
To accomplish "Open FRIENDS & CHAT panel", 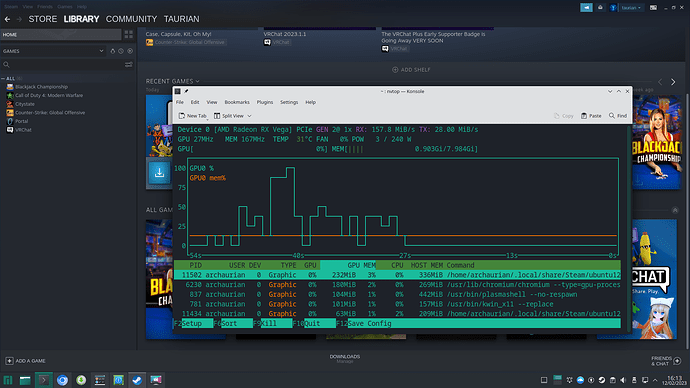I will coord(666,361).
